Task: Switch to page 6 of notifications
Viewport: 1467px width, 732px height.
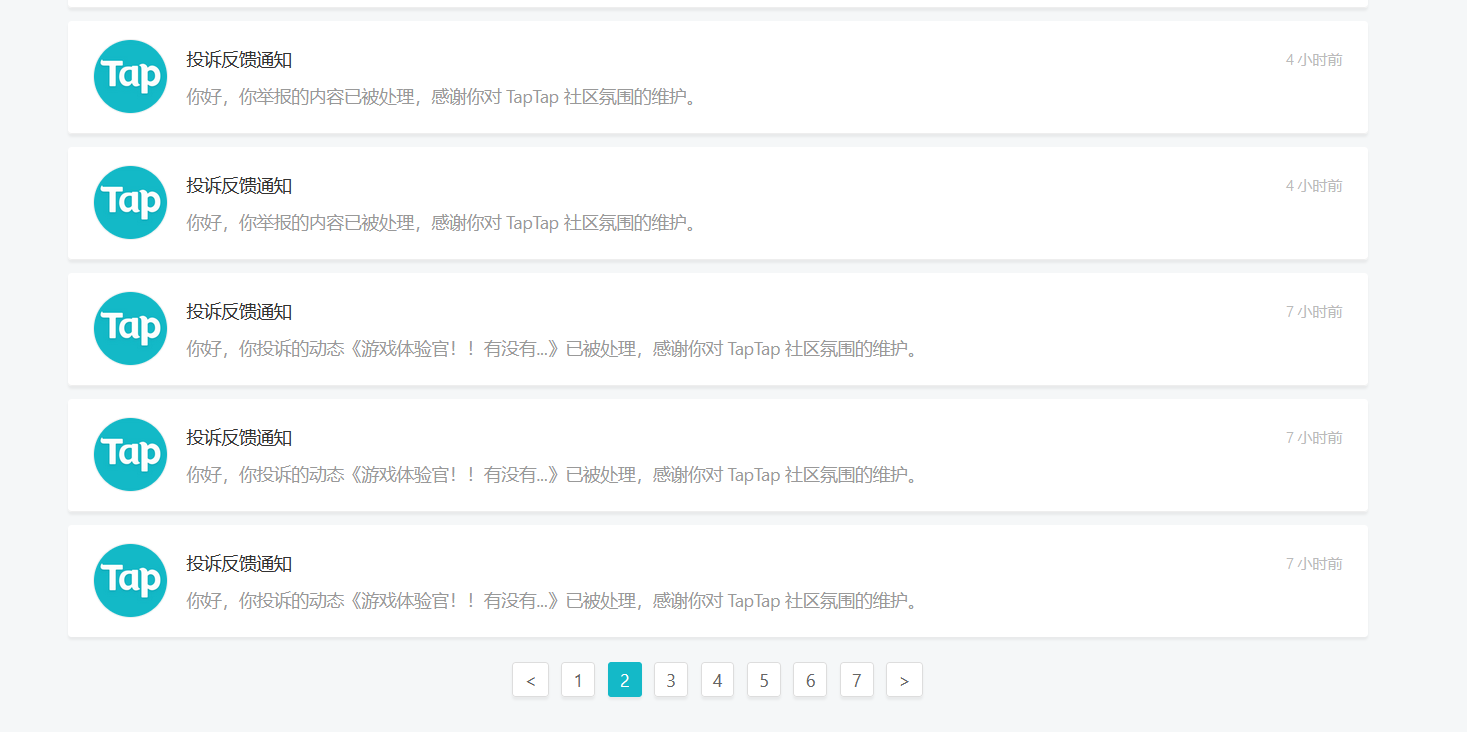Action: pos(810,680)
